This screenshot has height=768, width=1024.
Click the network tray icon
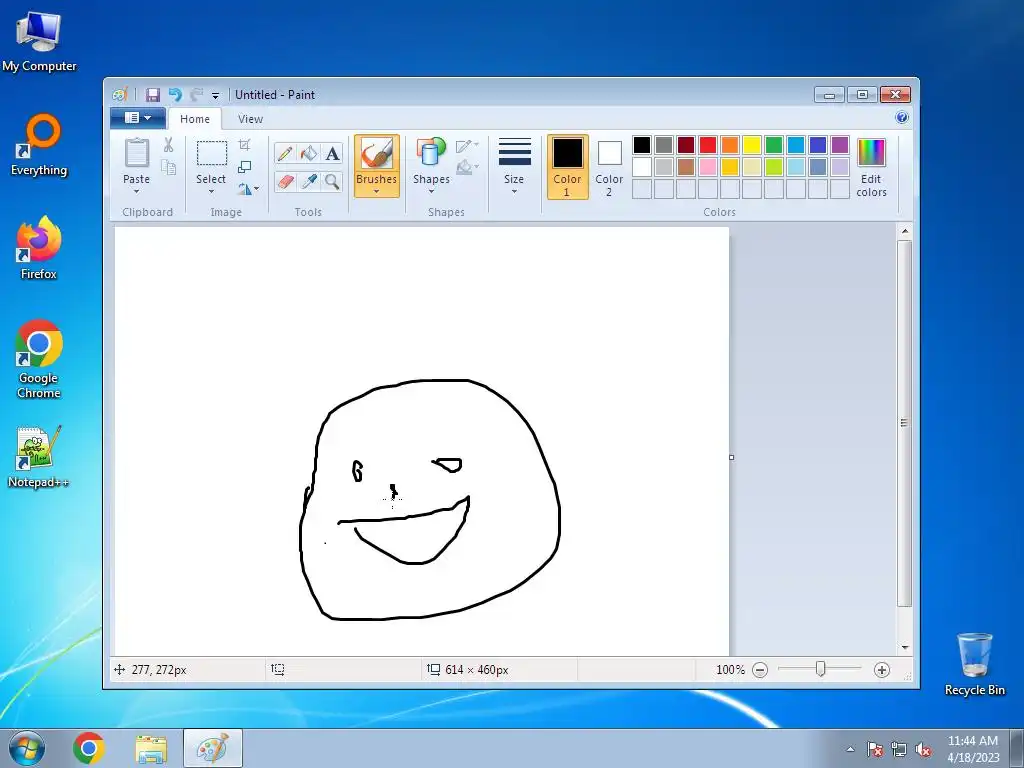pos(899,749)
